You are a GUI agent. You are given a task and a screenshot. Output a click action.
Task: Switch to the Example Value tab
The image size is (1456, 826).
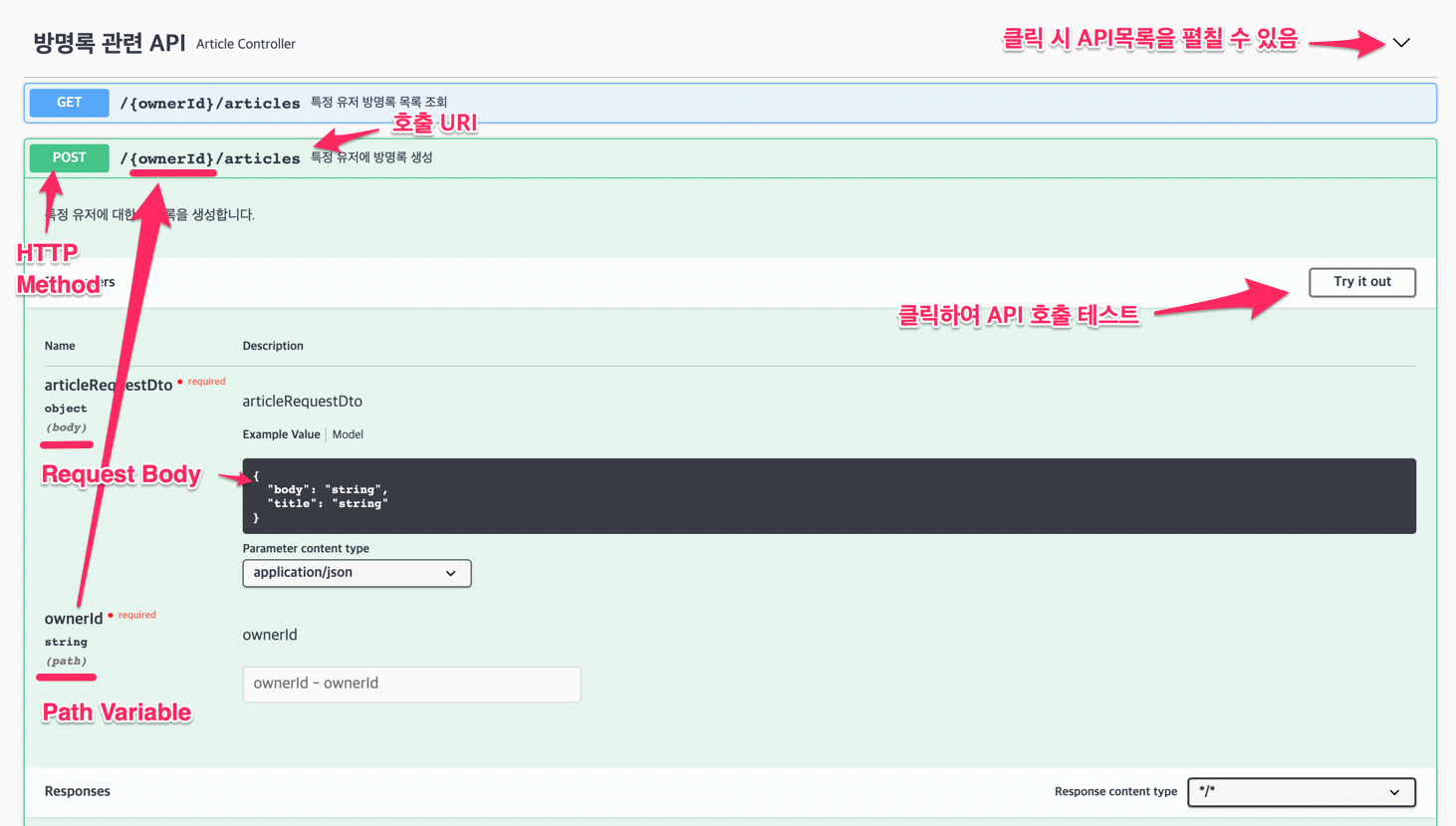[281, 434]
